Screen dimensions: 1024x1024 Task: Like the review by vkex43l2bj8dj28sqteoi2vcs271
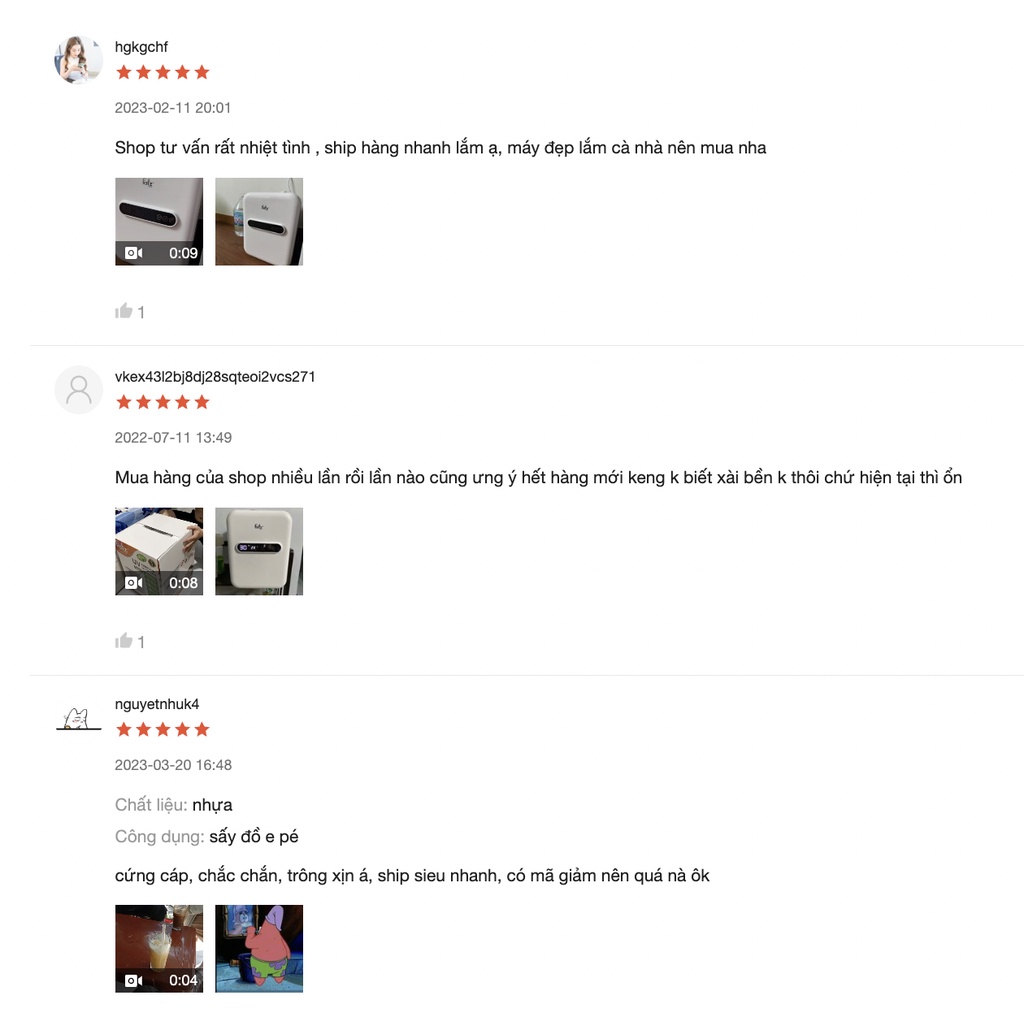(x=124, y=640)
